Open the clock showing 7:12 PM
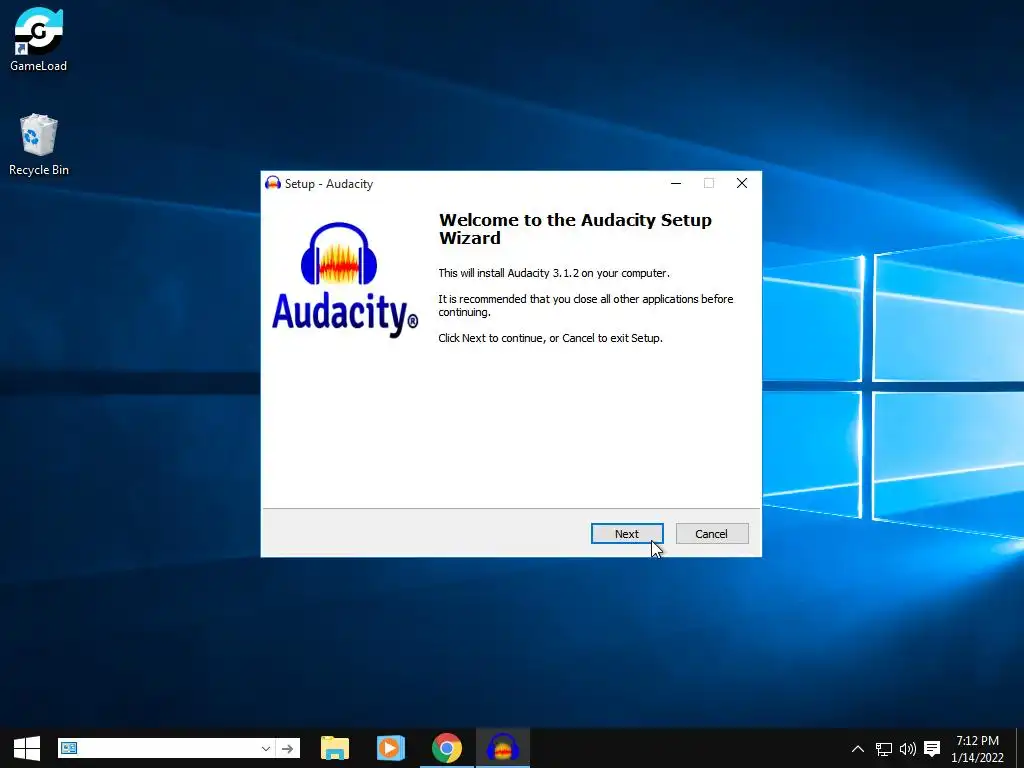1024x768 pixels. click(978, 748)
